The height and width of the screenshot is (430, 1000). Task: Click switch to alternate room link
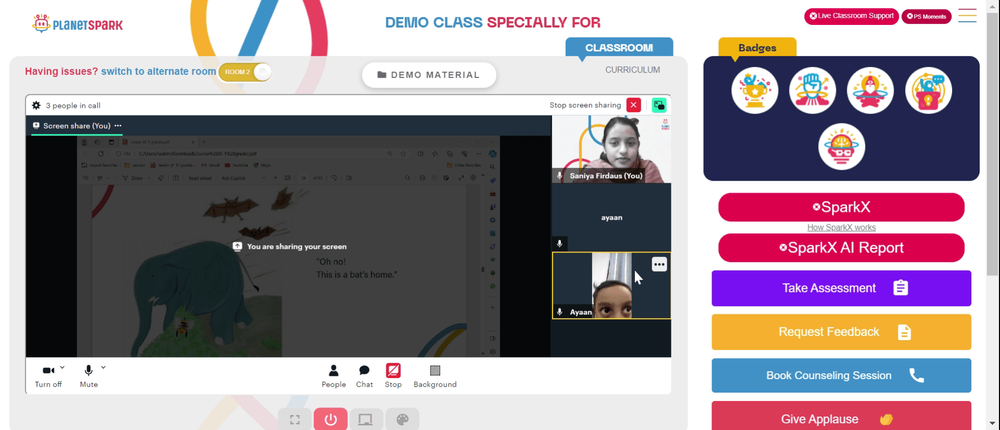pos(158,71)
